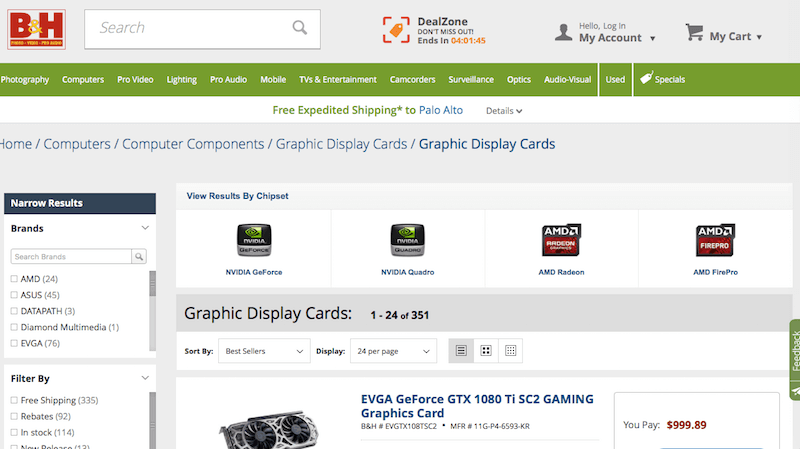Viewport: 800px width, 449px height.
Task: Open the Surveillance menu
Action: point(471,80)
